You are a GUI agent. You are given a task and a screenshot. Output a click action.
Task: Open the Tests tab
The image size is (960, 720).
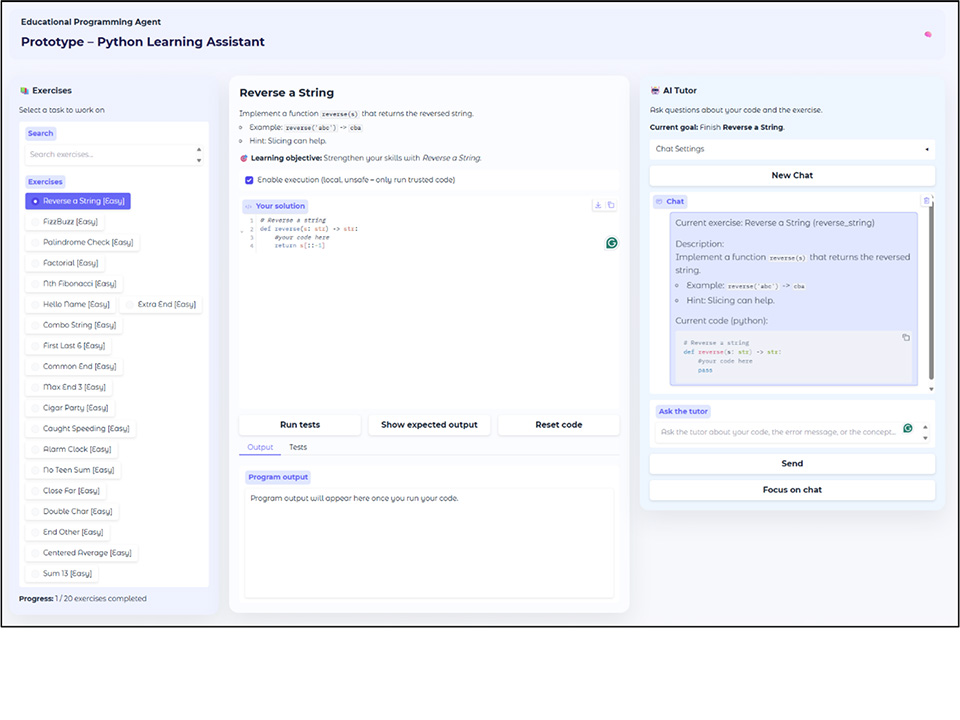(x=298, y=448)
